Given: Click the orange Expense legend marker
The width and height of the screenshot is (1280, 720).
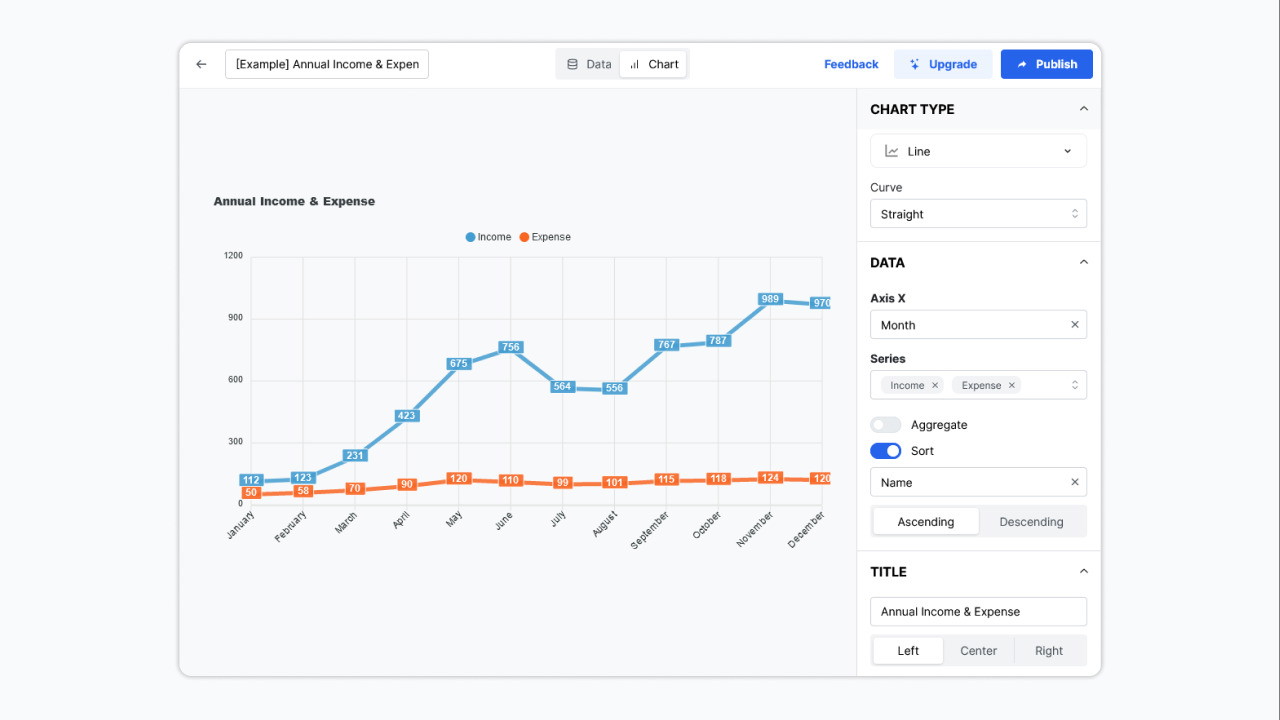Looking at the screenshot, I should 524,237.
